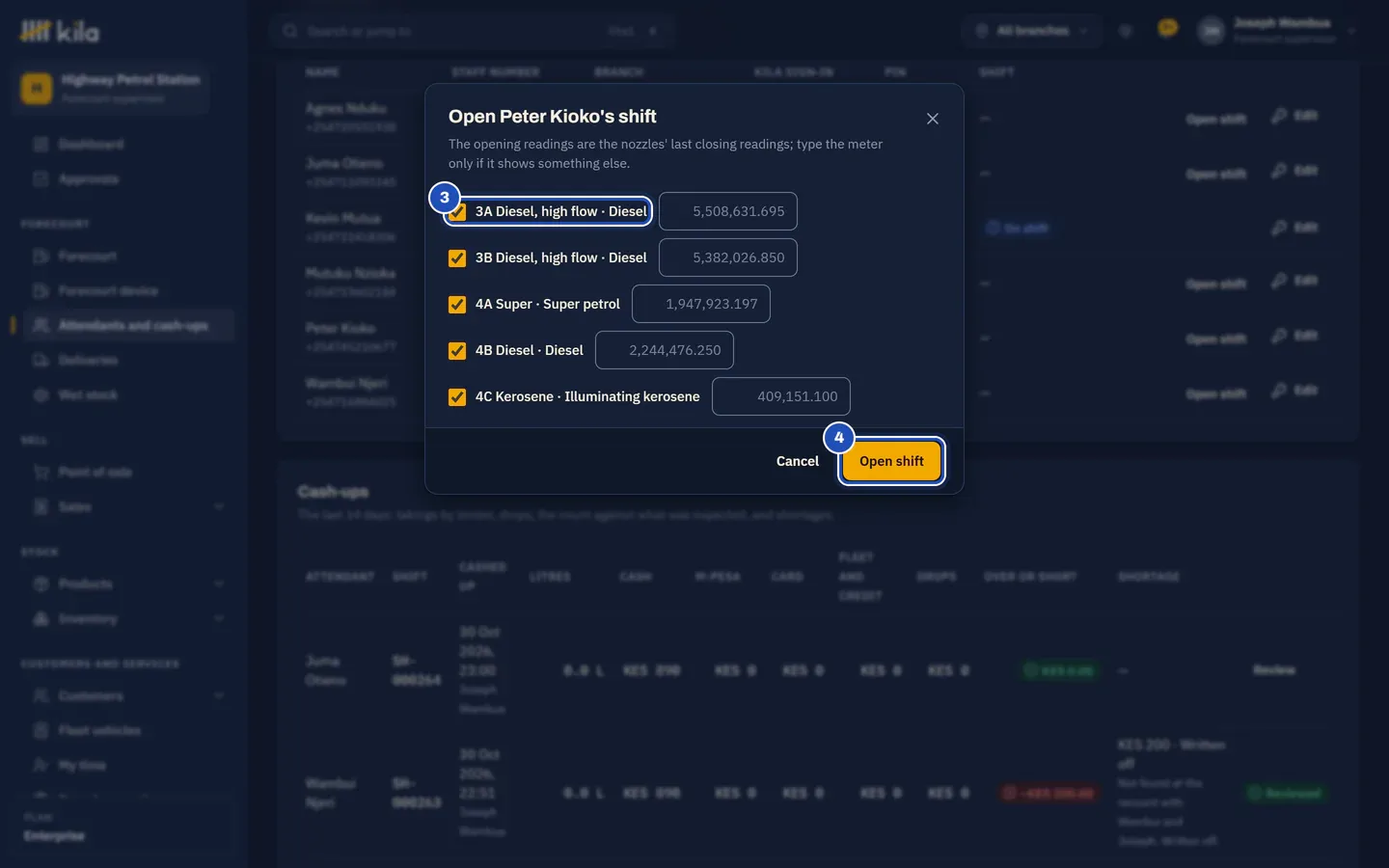1389x868 pixels.
Task: Select the dialog title "Open Peter Kioko's shift"
Action: [553, 117]
